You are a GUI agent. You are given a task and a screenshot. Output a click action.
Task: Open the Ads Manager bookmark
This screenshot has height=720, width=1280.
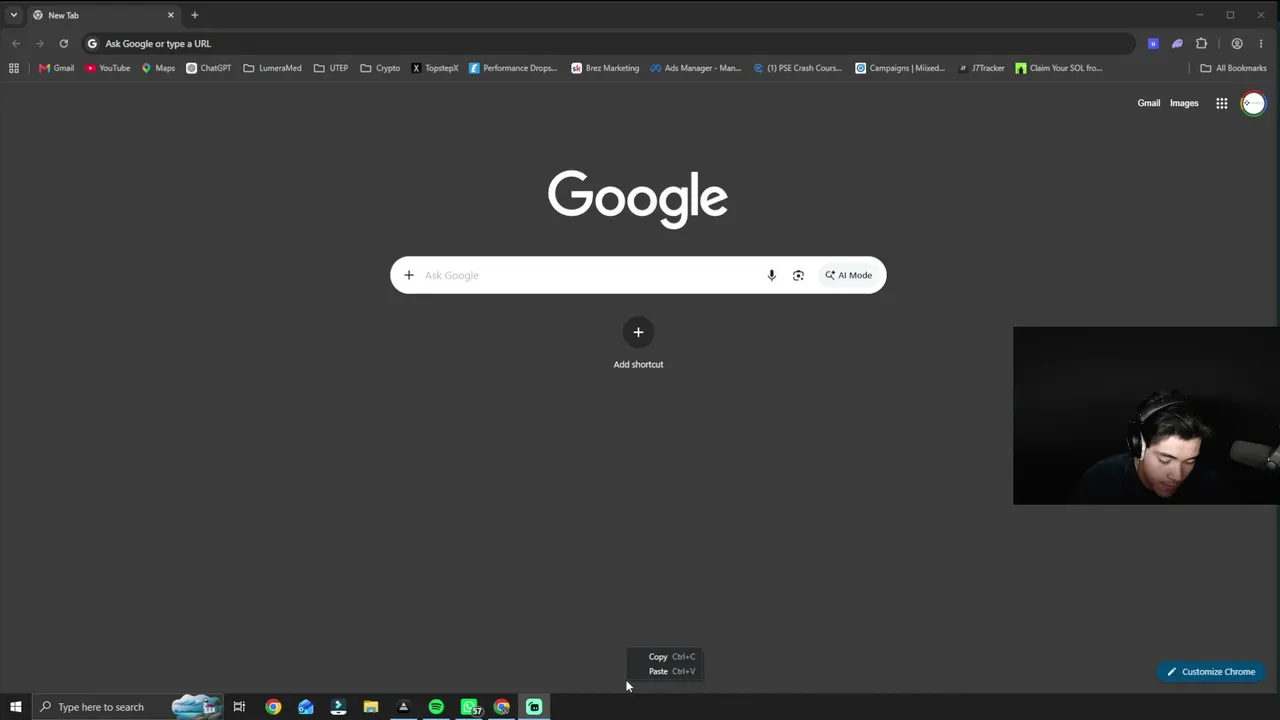696,68
